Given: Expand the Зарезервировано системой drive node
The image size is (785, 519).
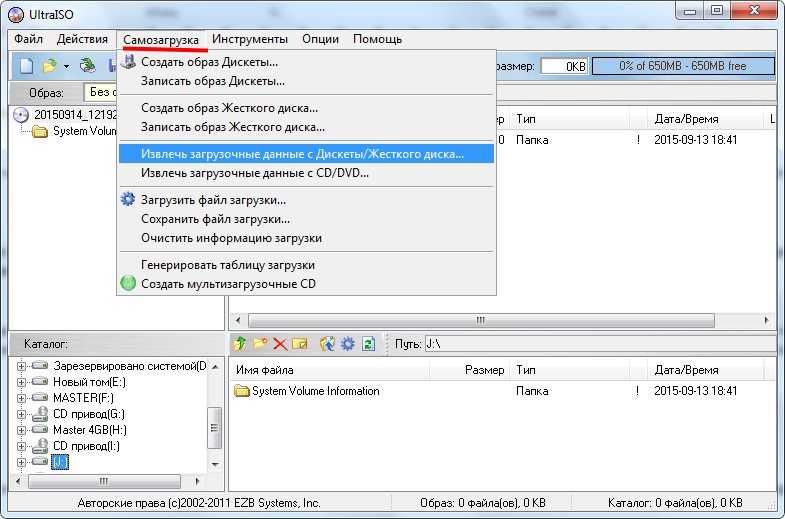Looking at the screenshot, I should click(21, 366).
